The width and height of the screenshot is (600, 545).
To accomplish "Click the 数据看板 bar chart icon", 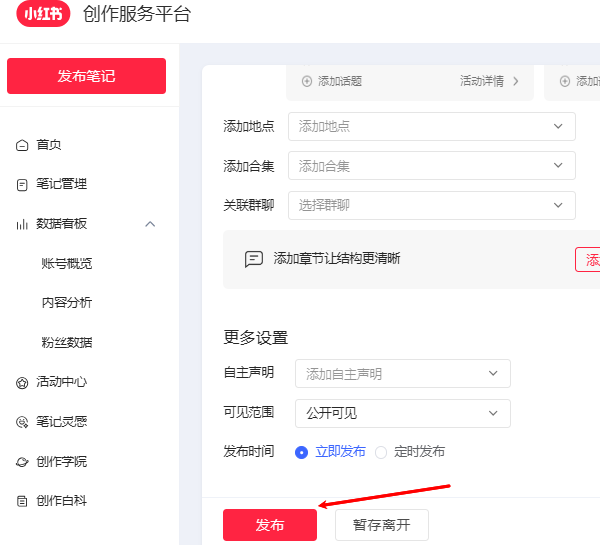I will point(22,224).
